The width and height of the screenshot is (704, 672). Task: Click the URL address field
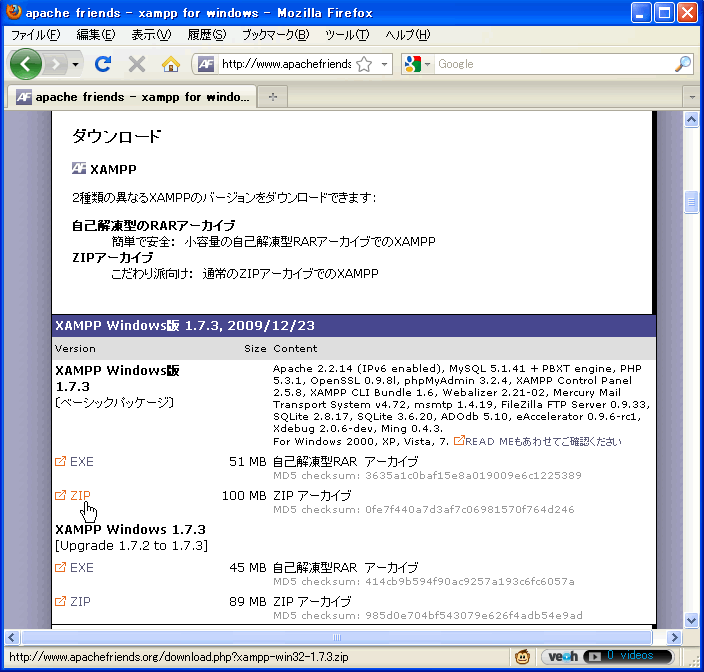286,64
